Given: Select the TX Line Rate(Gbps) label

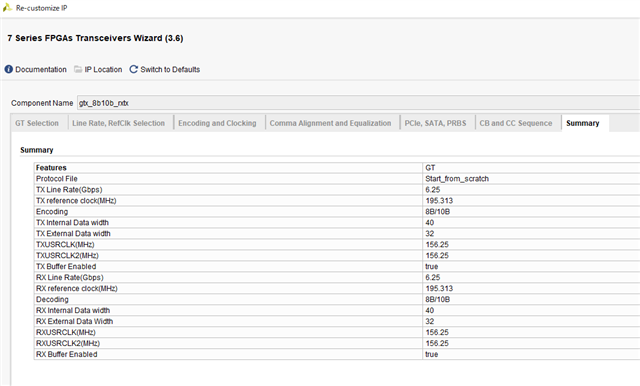Looking at the screenshot, I should [x=69, y=190].
